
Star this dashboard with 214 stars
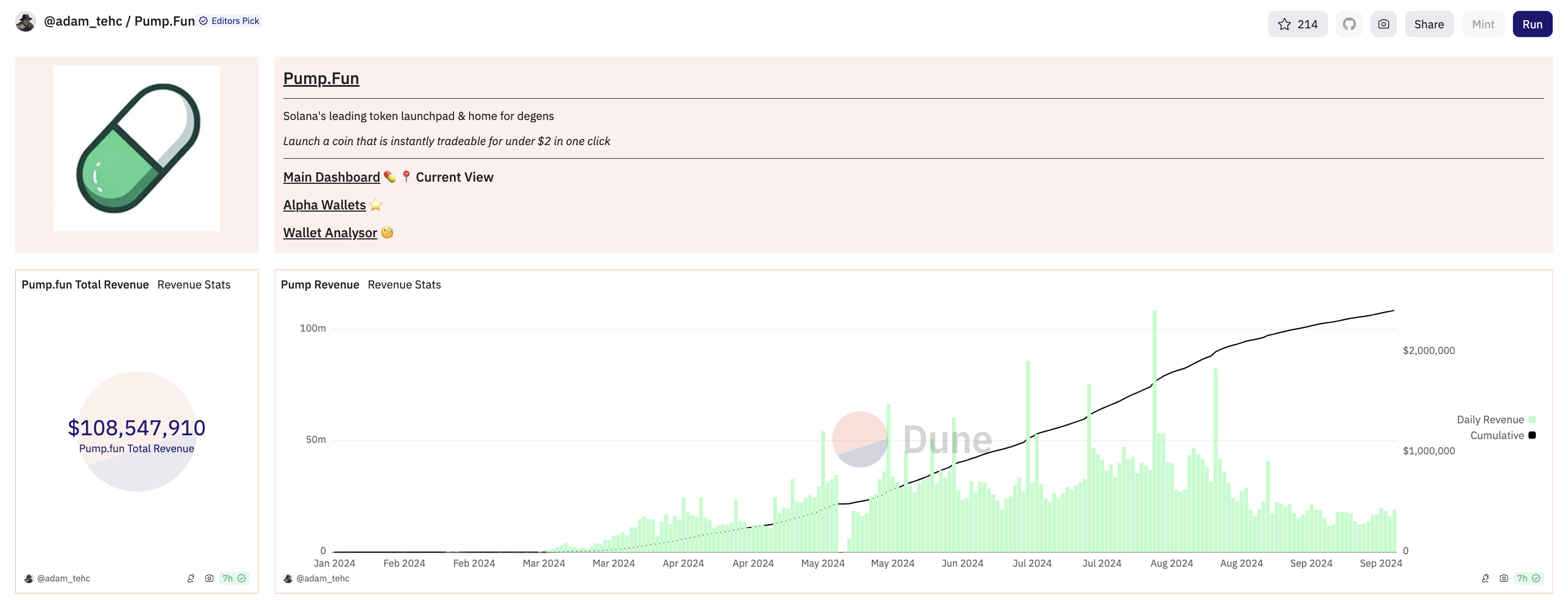point(1297,25)
